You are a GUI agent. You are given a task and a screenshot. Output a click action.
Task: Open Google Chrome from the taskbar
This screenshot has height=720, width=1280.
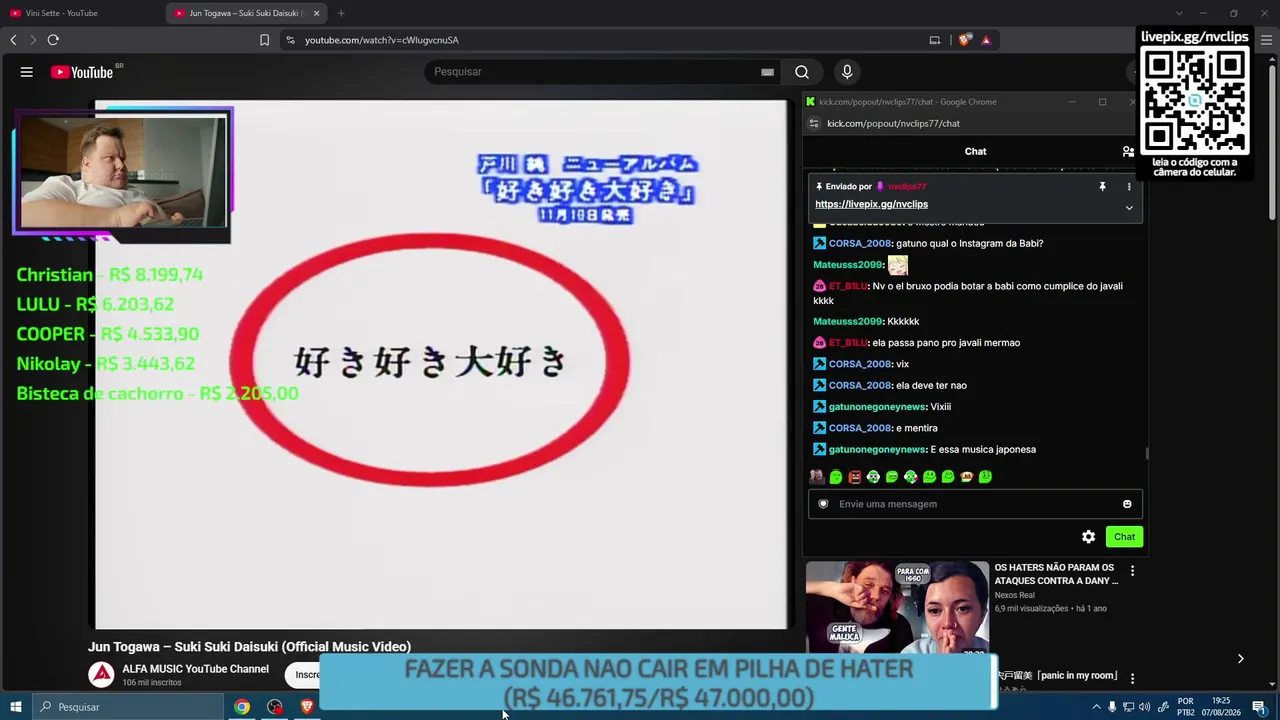pyautogui.click(x=242, y=707)
